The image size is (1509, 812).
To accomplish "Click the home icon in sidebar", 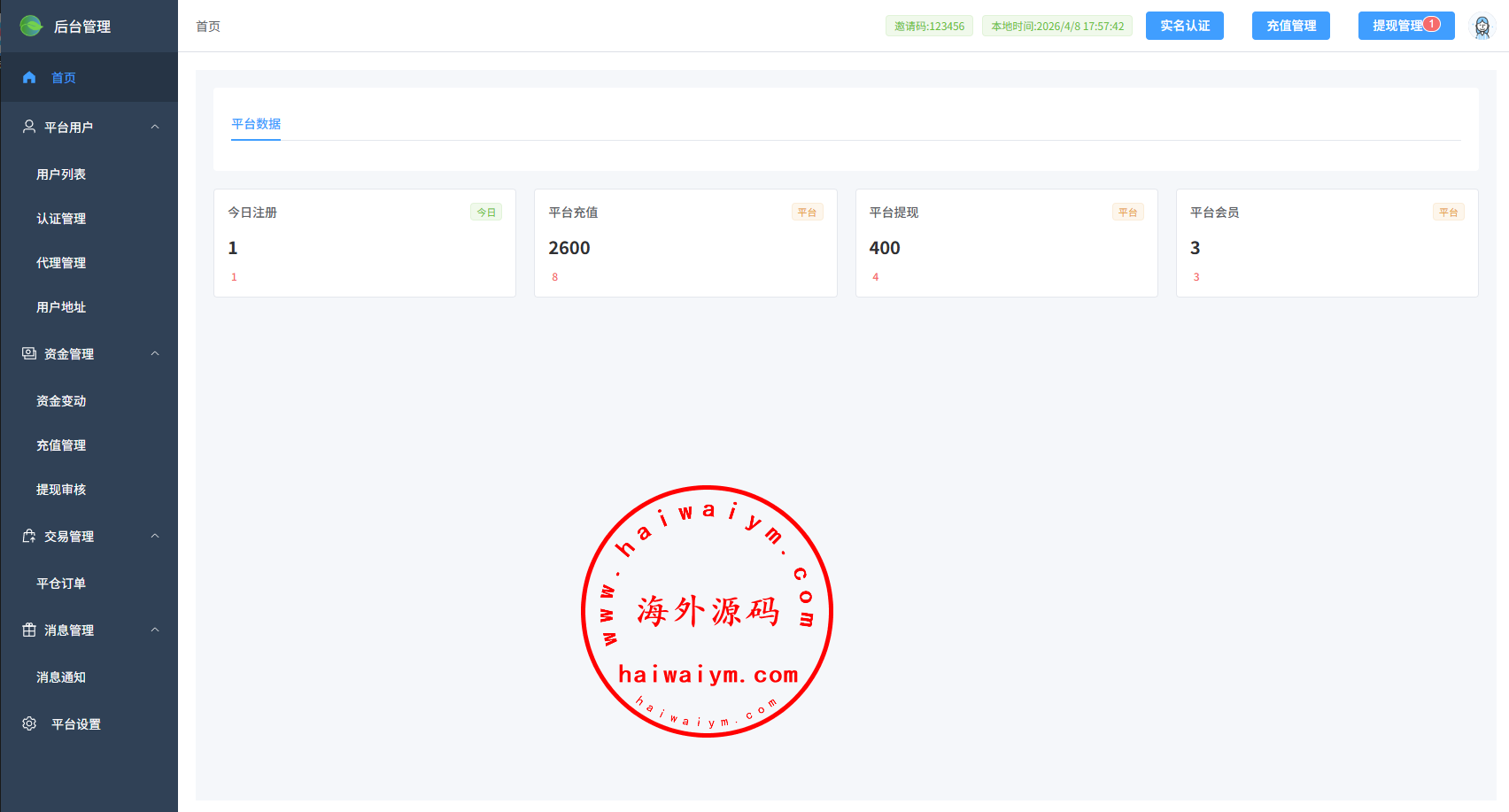I will pos(29,78).
